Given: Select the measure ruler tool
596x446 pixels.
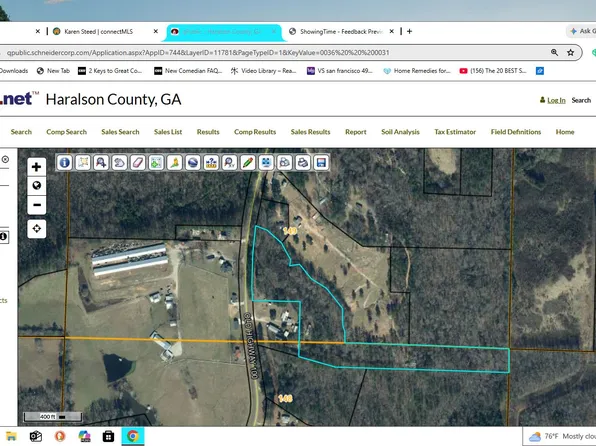Looking at the screenshot, I should pos(211,163).
